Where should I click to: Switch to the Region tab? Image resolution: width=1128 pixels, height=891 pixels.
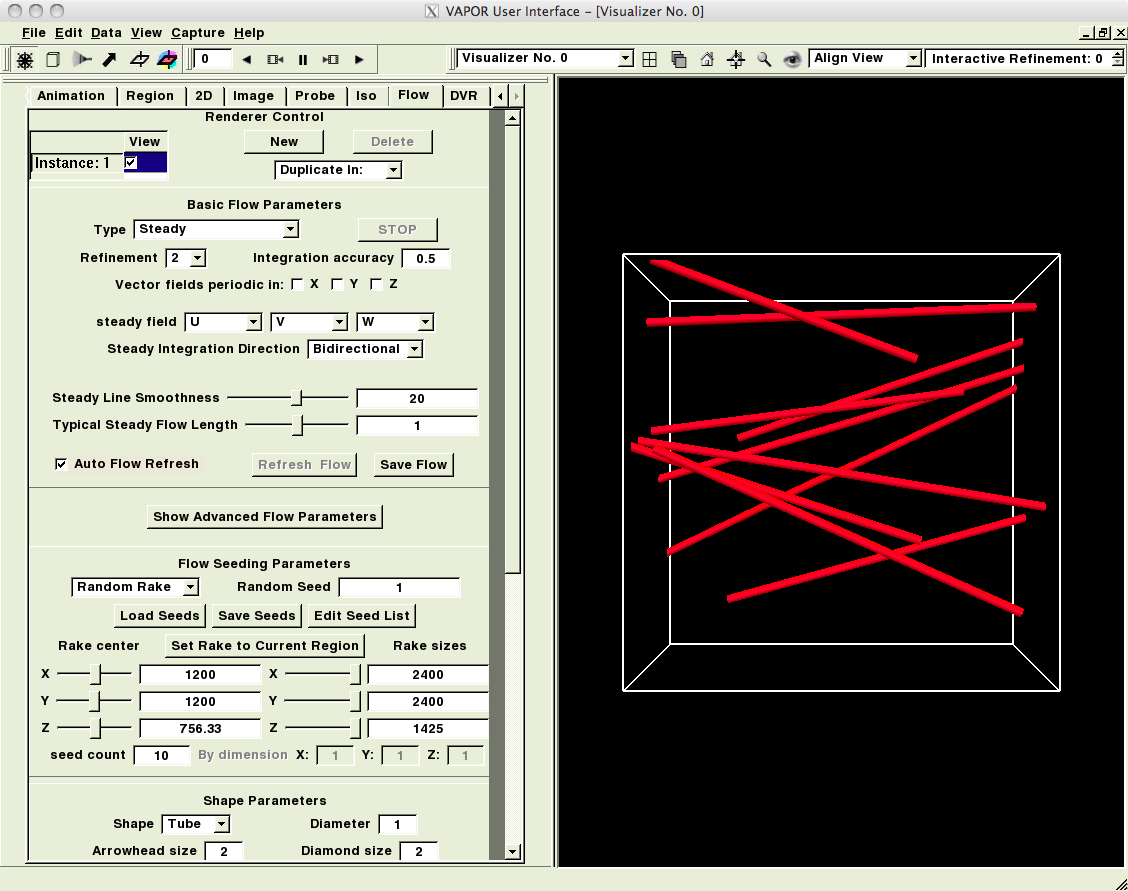tap(150, 96)
